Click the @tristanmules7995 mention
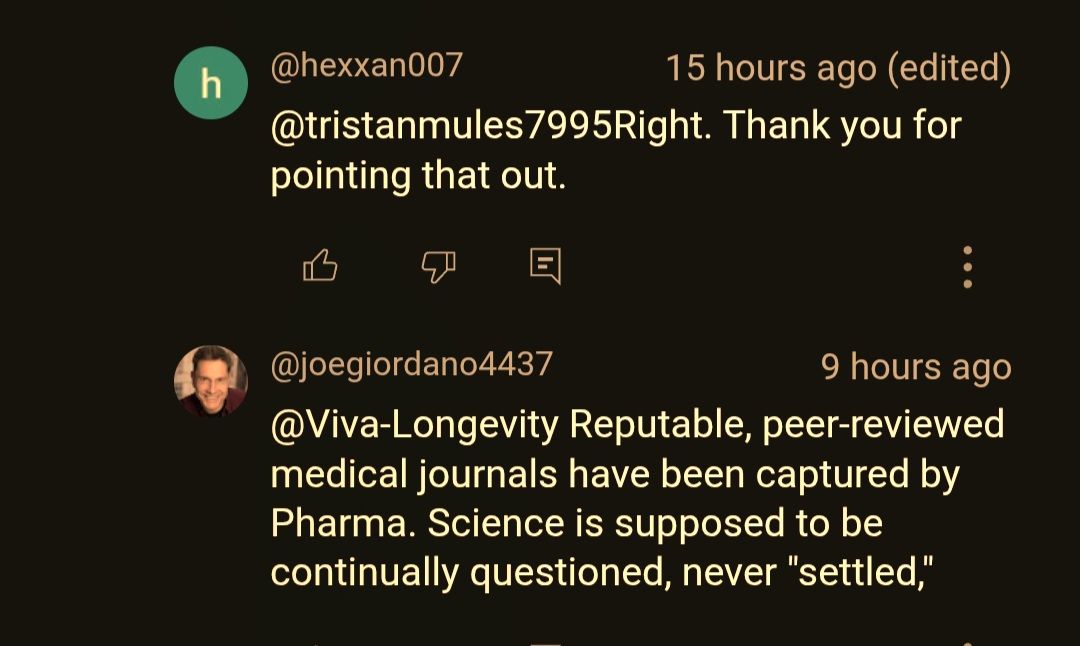The width and height of the screenshot is (1080, 646). click(x=441, y=126)
